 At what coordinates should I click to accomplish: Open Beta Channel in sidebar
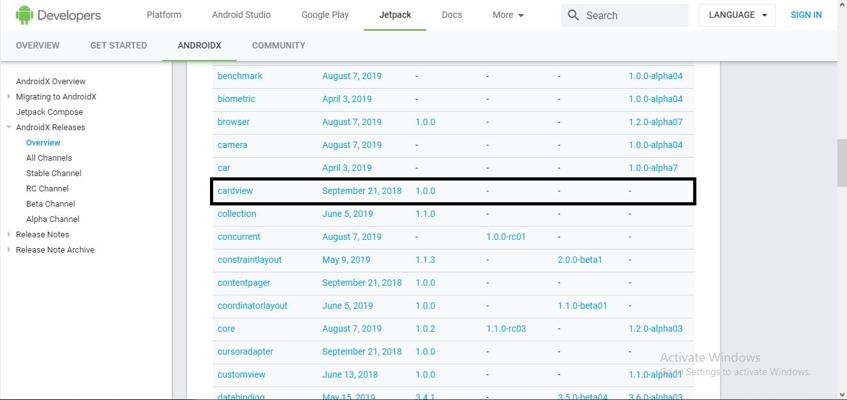tap(50, 204)
